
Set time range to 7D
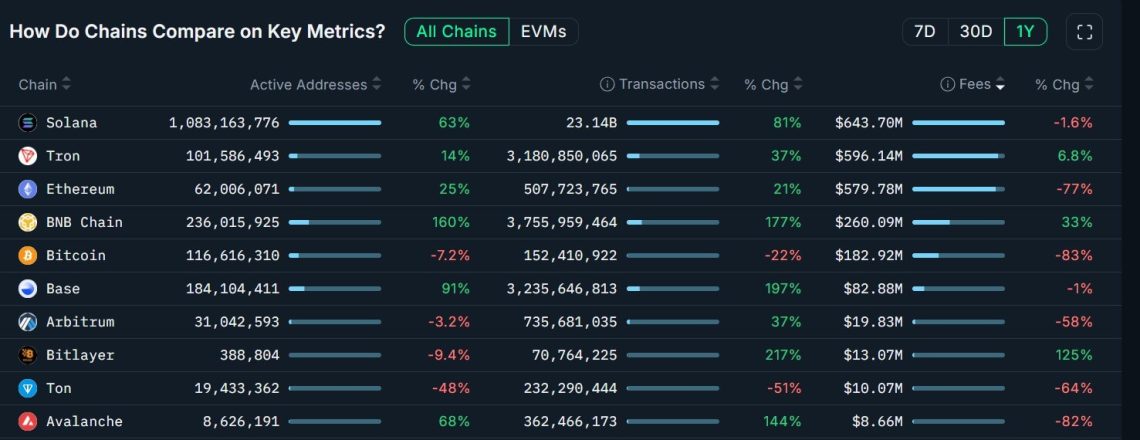pos(925,32)
